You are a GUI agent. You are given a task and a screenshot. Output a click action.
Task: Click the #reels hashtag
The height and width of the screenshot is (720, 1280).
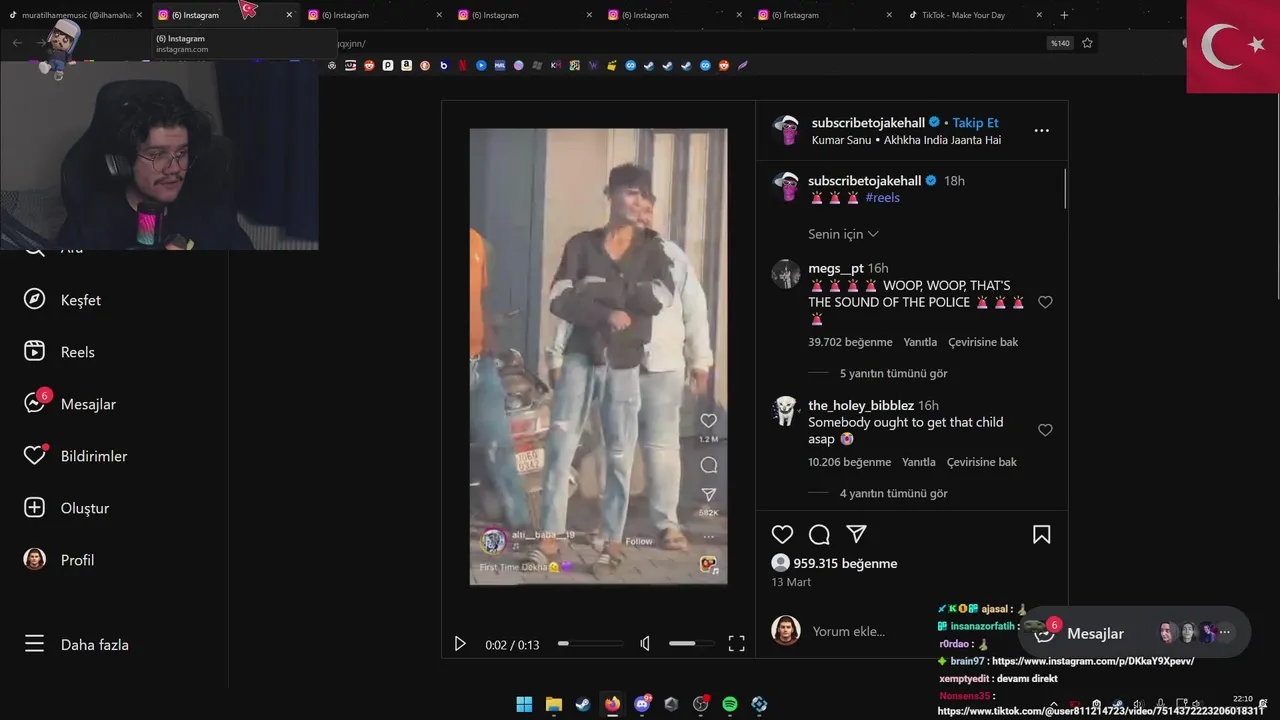882,198
